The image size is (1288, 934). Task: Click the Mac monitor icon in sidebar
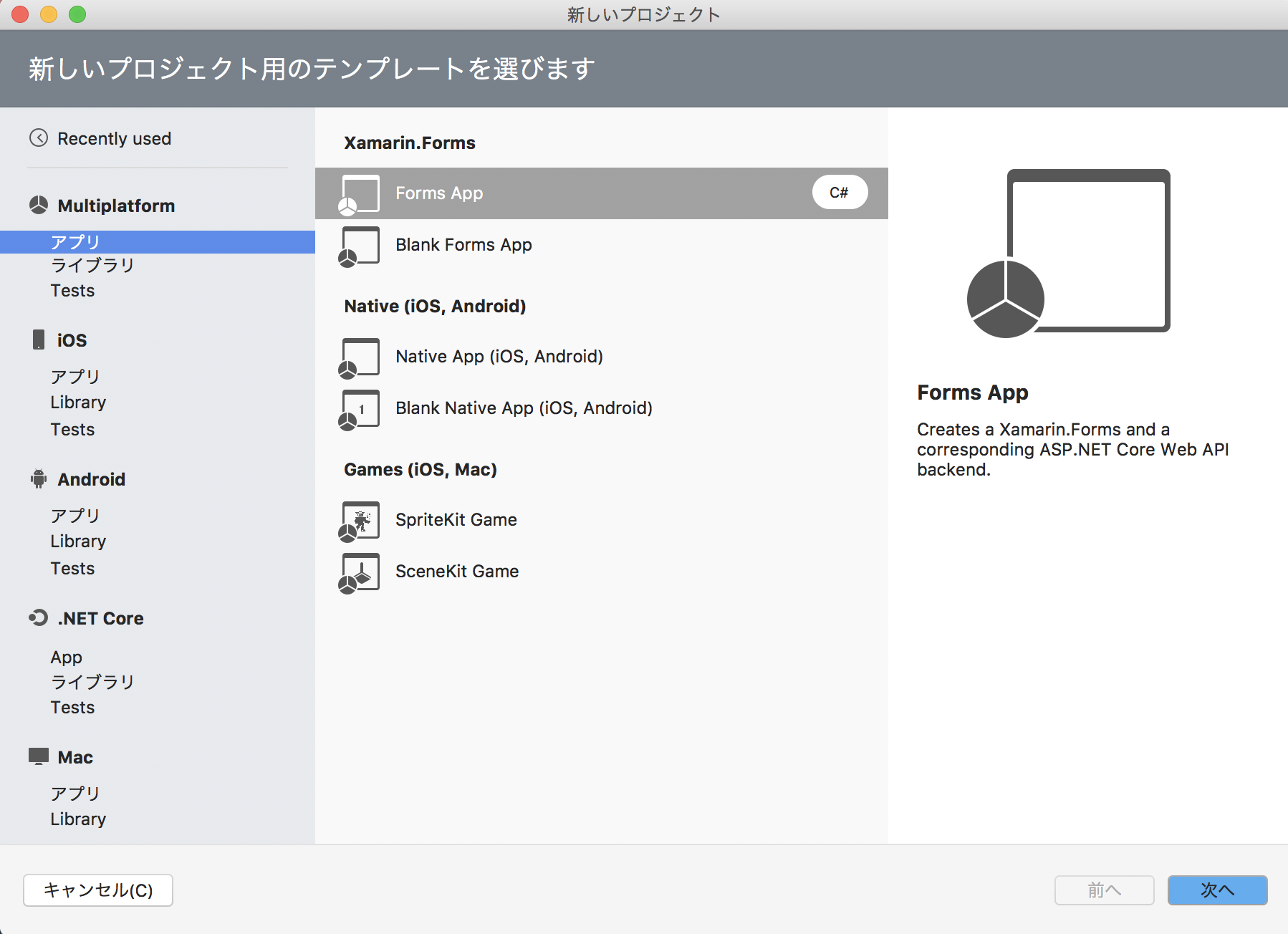pyautogui.click(x=37, y=756)
